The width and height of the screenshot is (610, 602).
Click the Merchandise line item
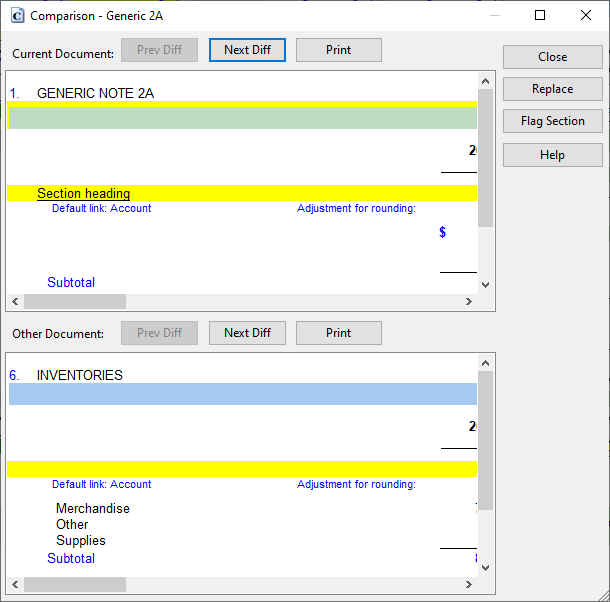coord(93,508)
